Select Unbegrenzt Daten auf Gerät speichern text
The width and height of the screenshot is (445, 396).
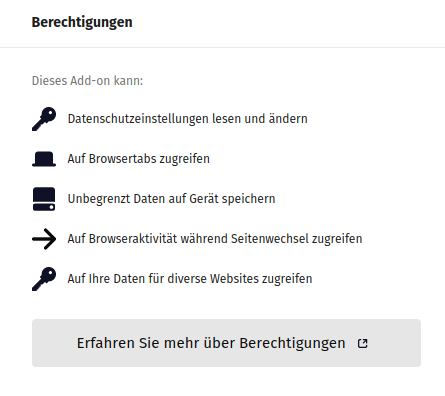coord(171,199)
